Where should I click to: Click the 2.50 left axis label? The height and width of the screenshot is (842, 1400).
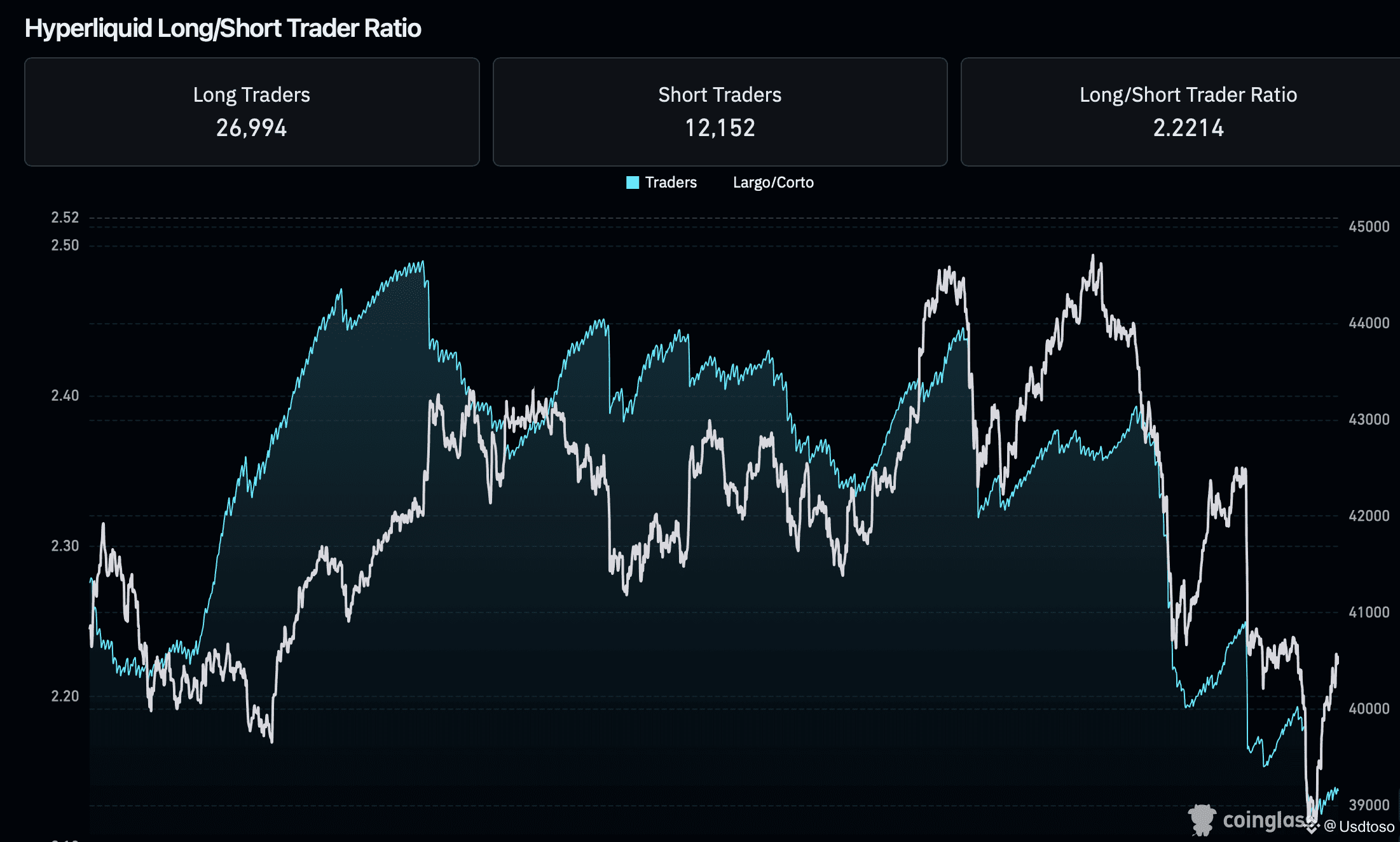coord(65,245)
